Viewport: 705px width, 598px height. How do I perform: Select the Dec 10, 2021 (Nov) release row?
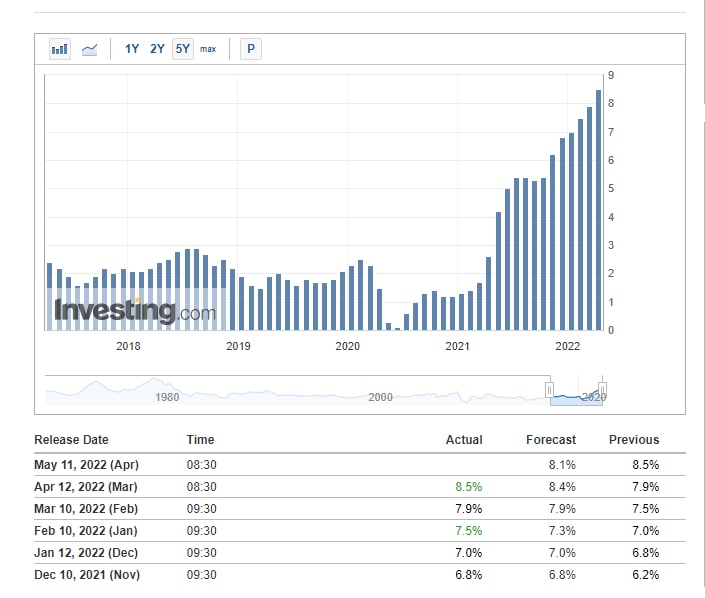(86, 575)
